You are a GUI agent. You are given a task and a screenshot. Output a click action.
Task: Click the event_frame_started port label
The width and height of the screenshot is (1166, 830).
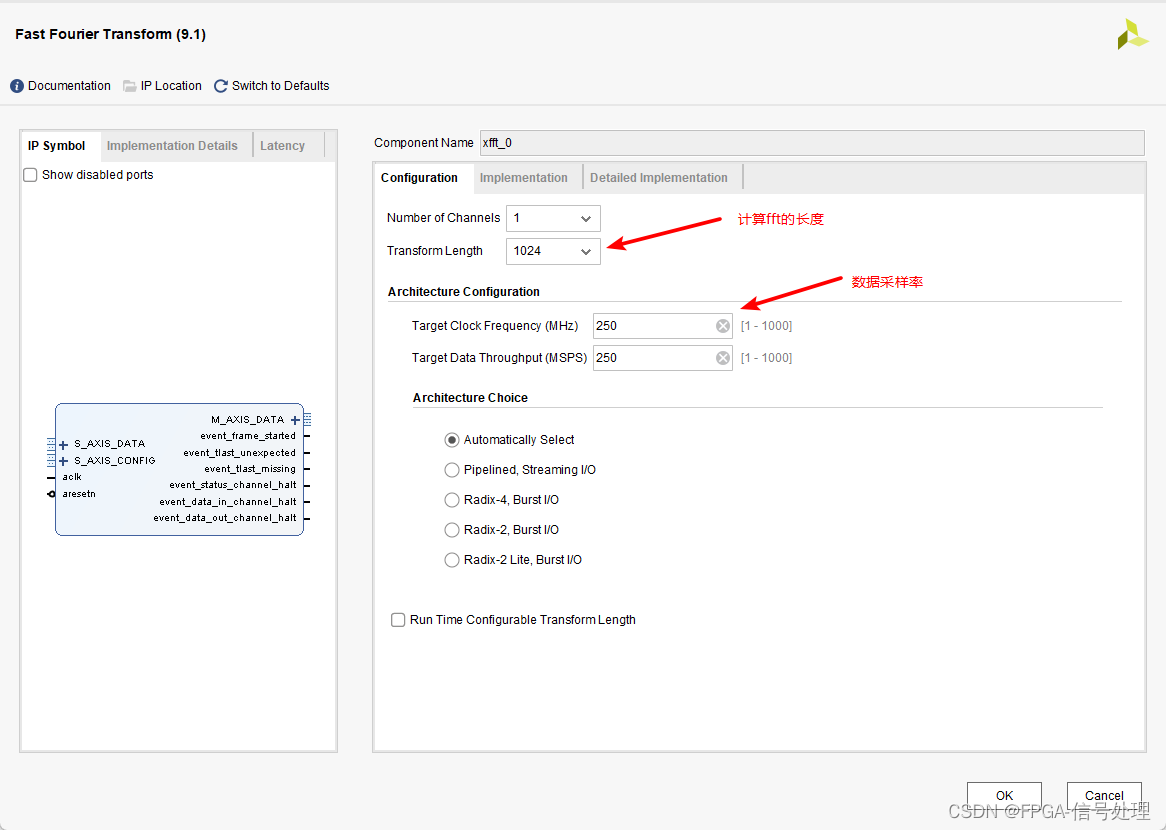[x=248, y=436]
